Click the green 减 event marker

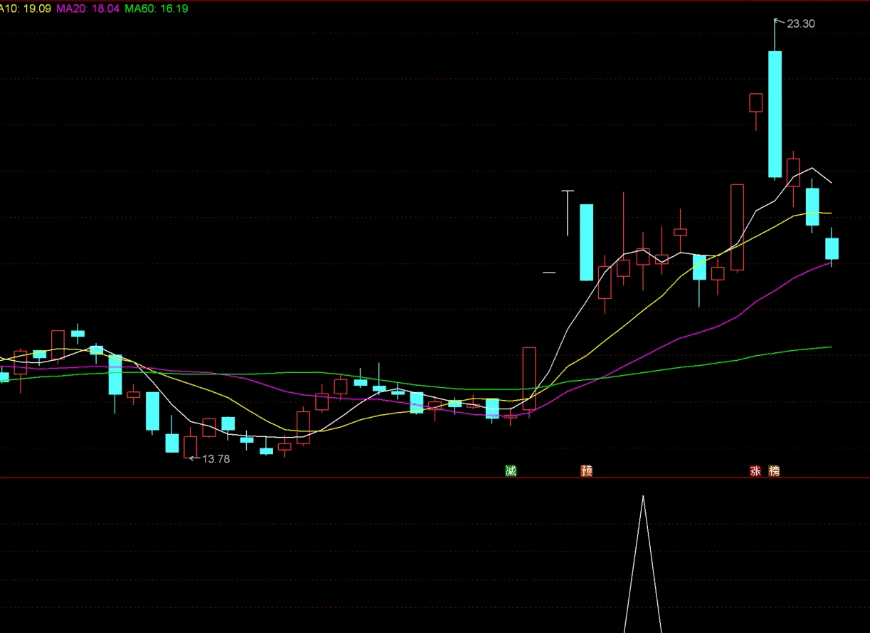[x=510, y=470]
